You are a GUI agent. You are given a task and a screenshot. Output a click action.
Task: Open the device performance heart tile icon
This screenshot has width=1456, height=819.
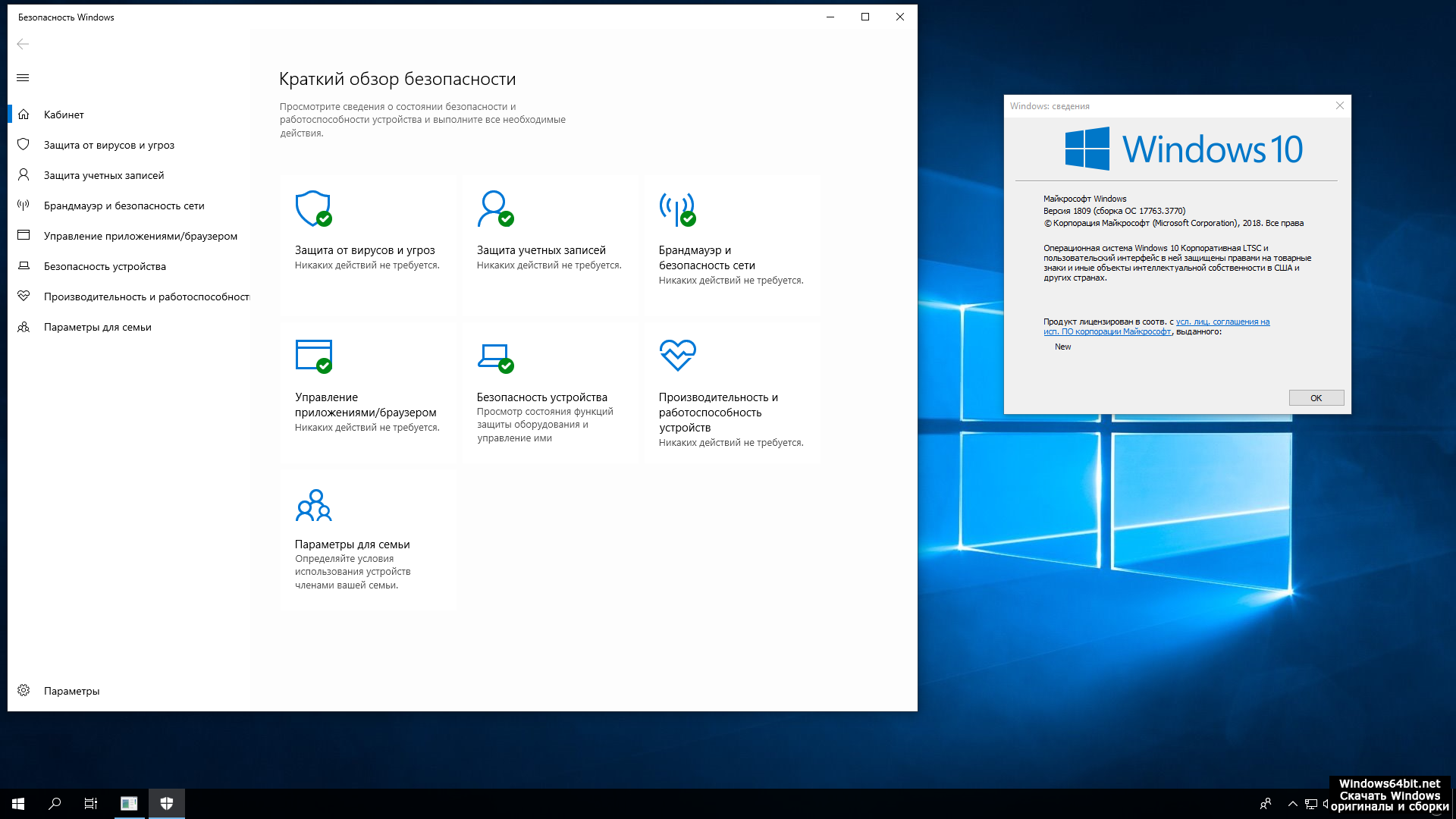pyautogui.click(x=677, y=355)
